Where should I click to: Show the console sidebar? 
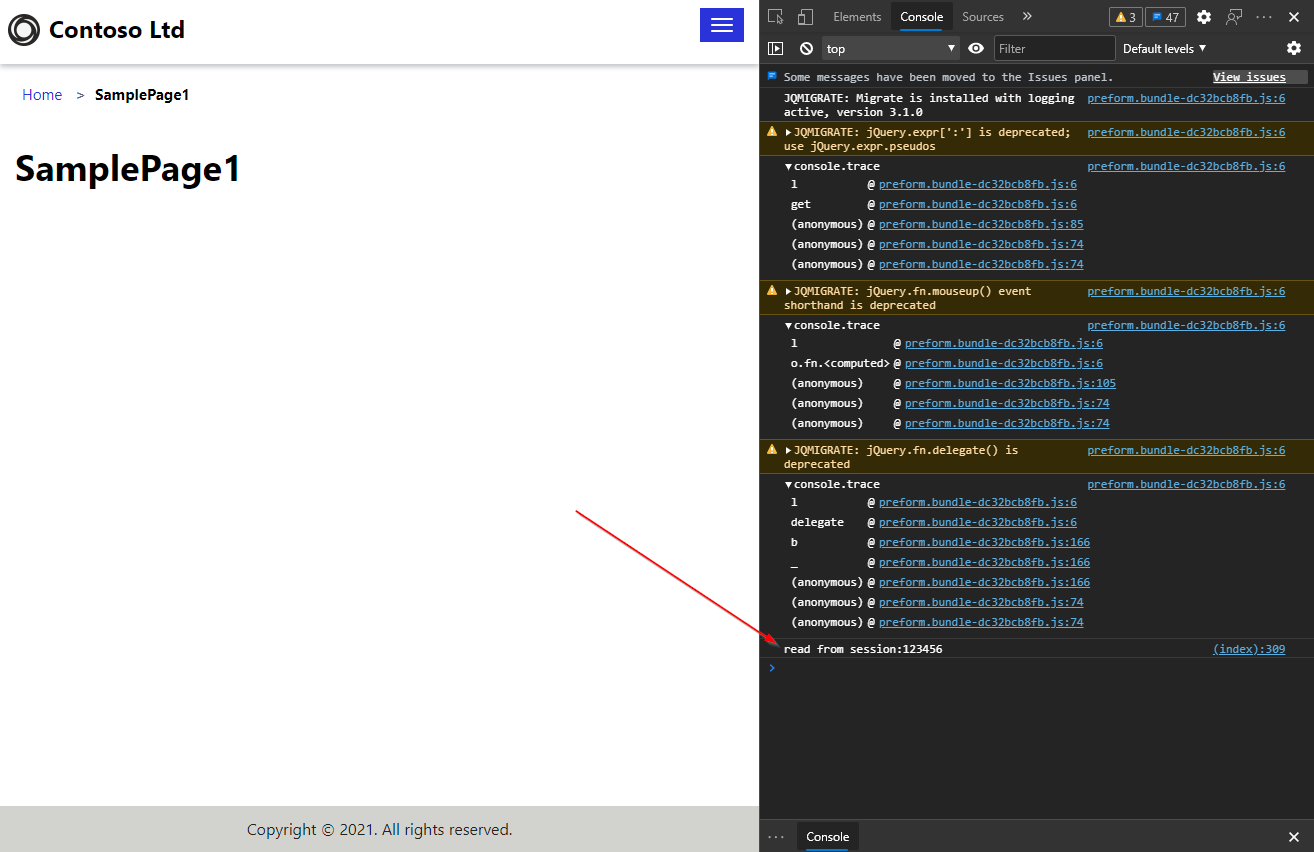click(x=775, y=48)
